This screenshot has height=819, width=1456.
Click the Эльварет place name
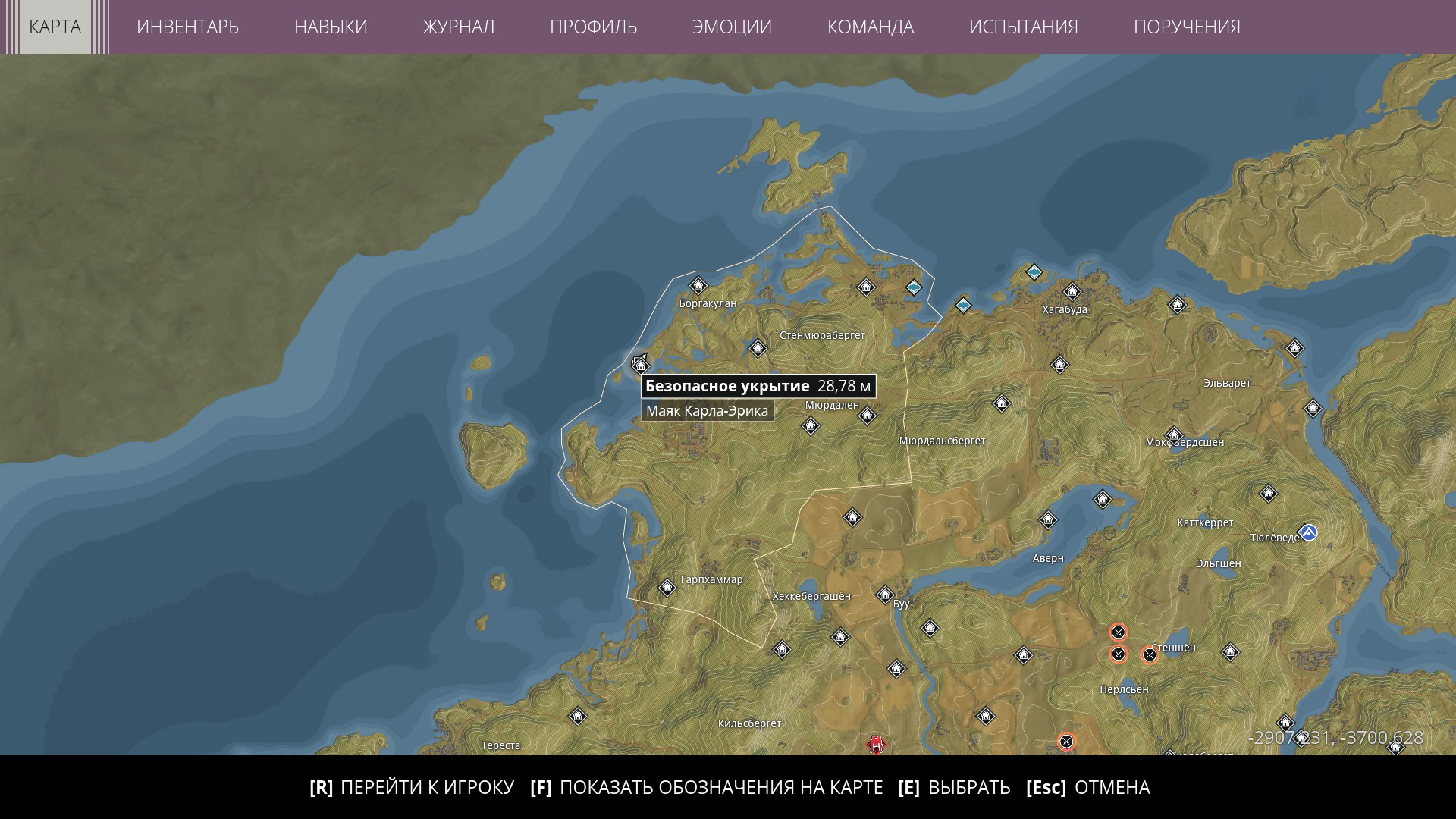pyautogui.click(x=1227, y=383)
